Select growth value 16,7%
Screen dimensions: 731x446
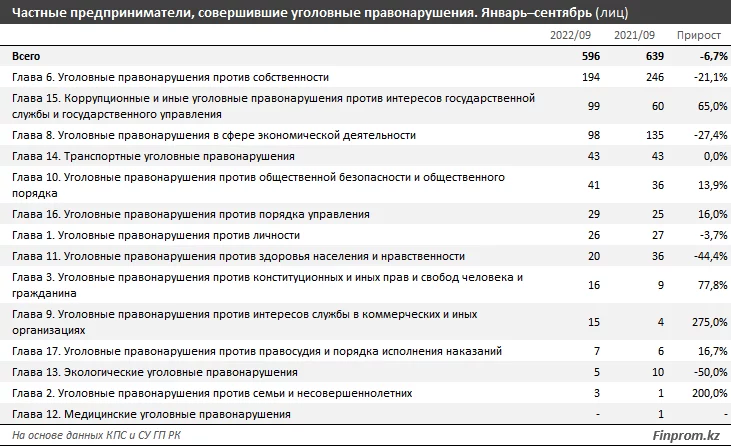(x=712, y=351)
